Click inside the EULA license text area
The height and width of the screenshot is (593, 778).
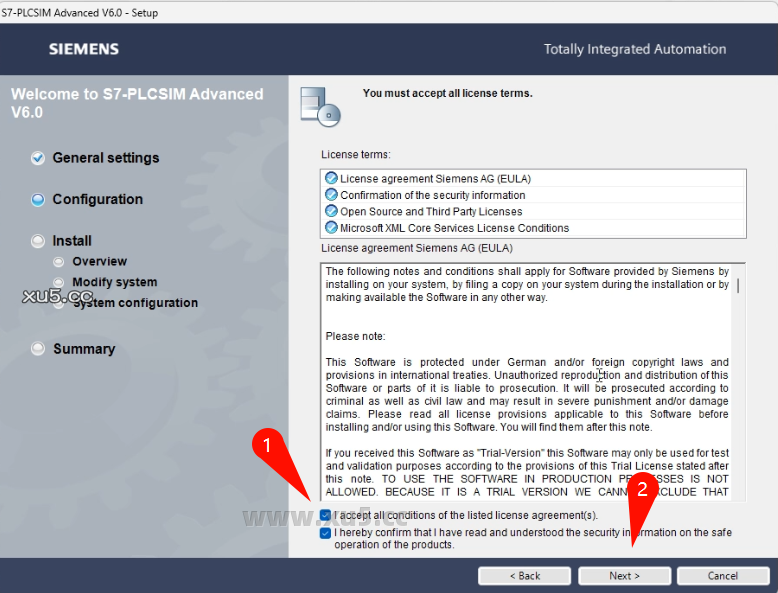coord(527,380)
